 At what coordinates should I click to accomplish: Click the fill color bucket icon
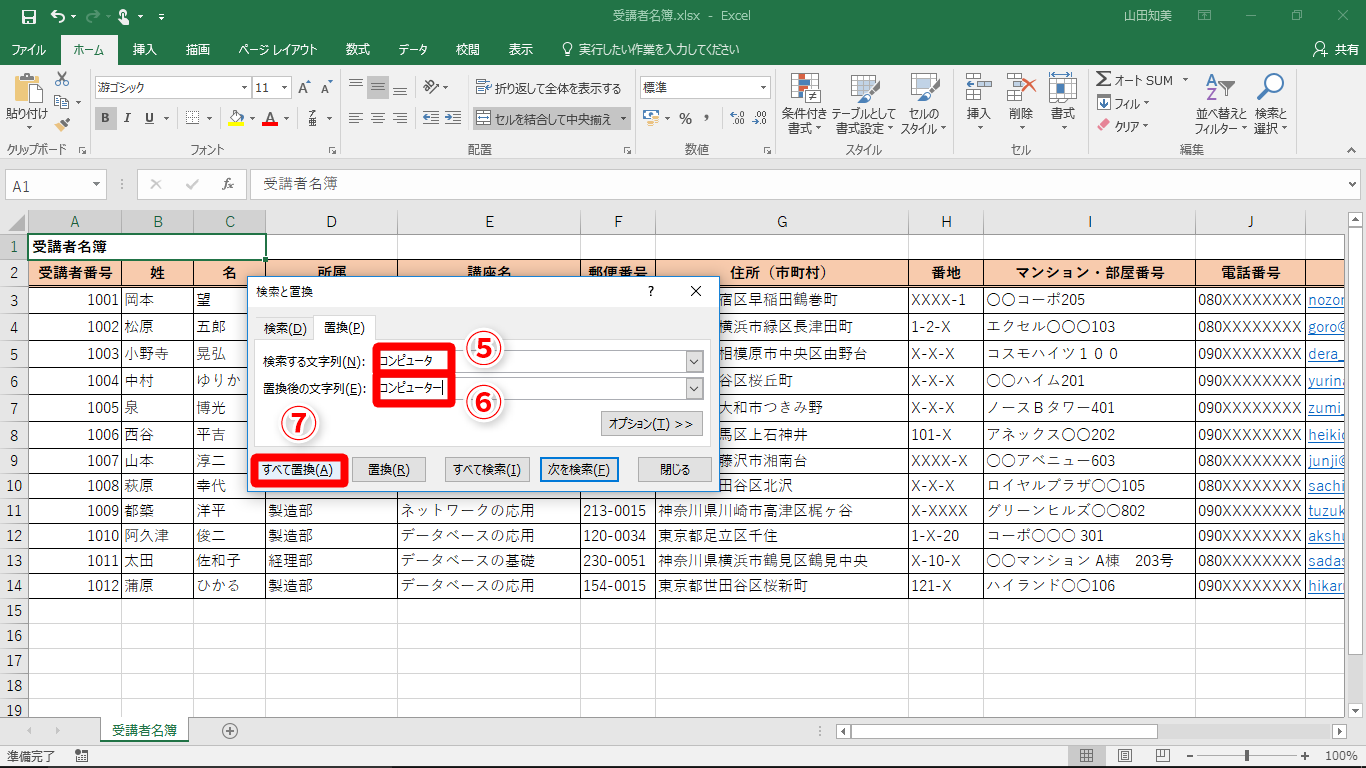236,118
